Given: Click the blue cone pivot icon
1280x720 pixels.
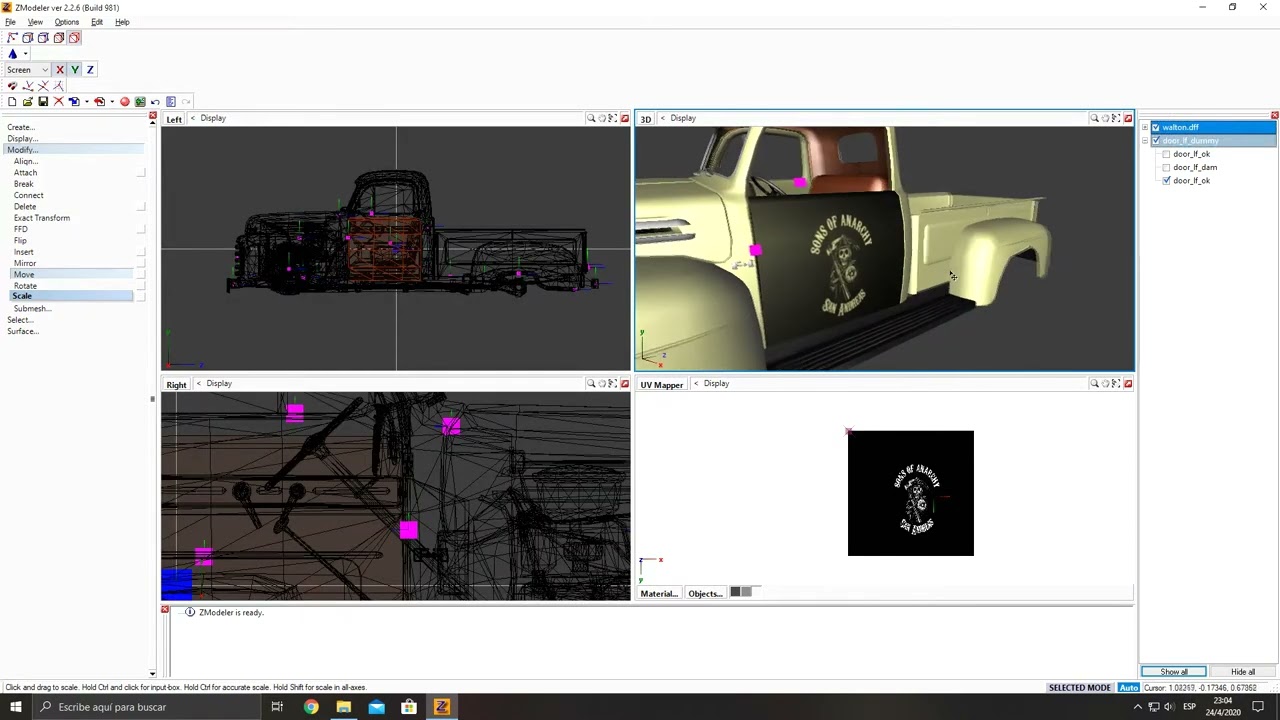Looking at the screenshot, I should [x=12, y=54].
